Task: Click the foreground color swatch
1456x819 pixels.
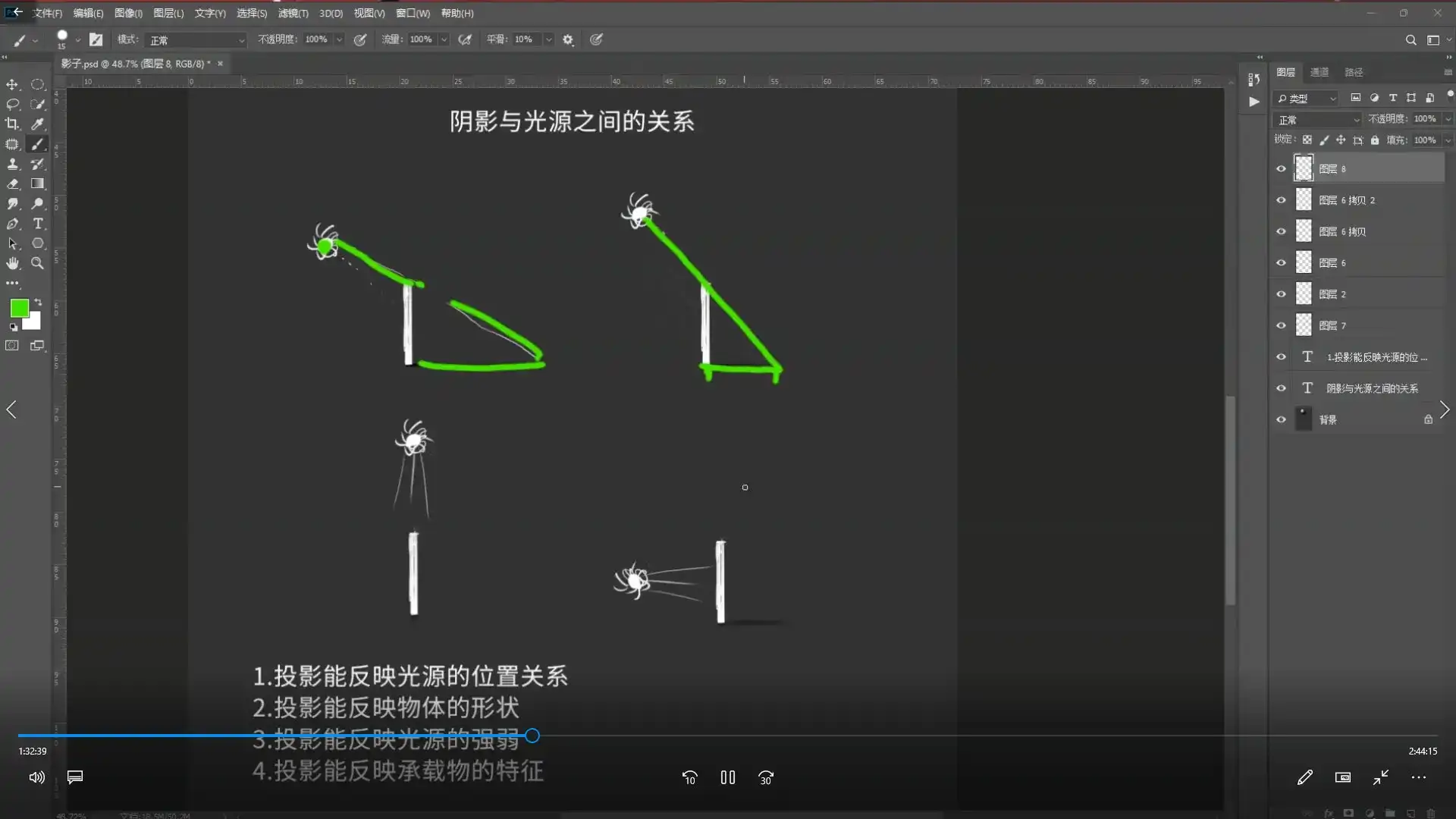Action: [x=19, y=307]
